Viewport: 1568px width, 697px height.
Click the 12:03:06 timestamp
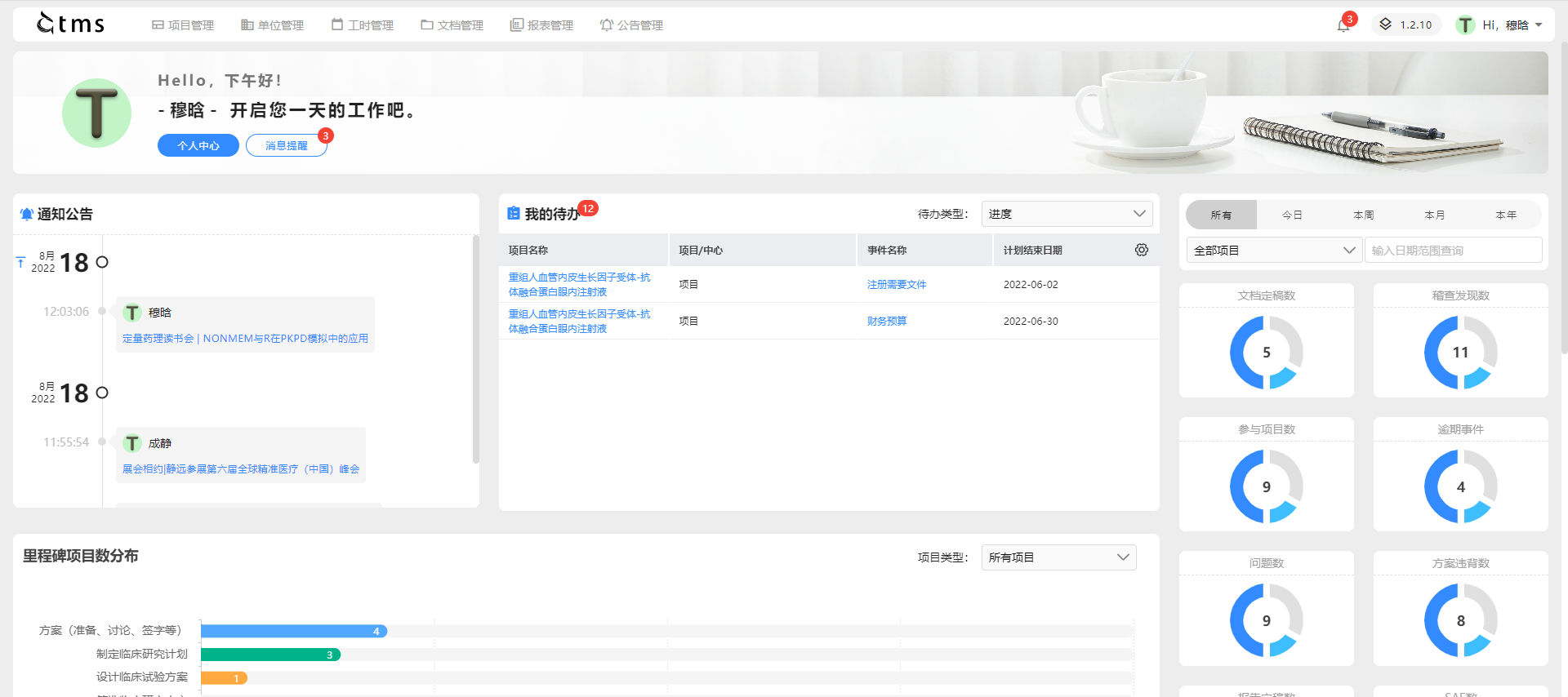[x=66, y=312]
